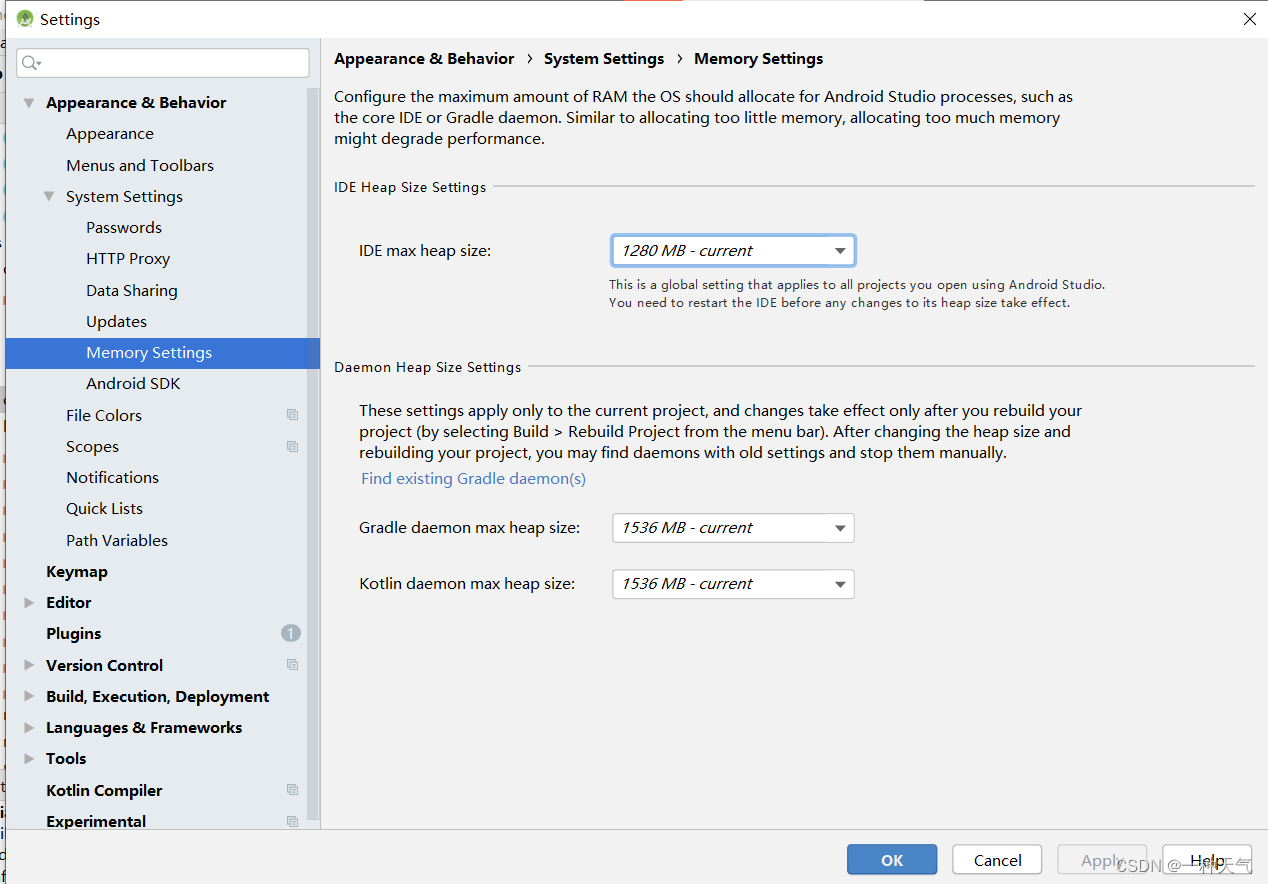The height and width of the screenshot is (884, 1268).
Task: Open Android SDK settings
Action: pyautogui.click(x=133, y=383)
